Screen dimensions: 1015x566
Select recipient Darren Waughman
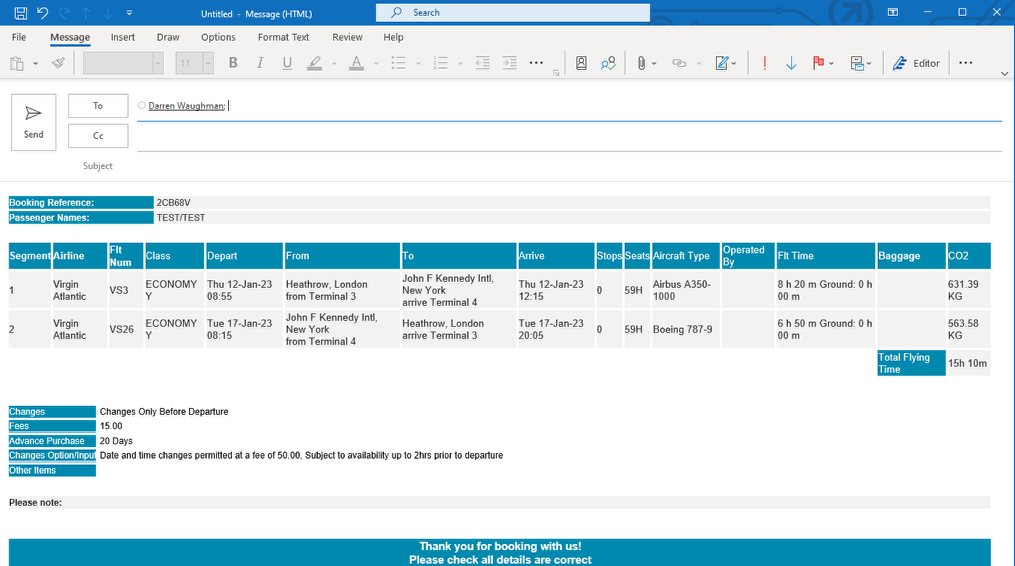click(x=186, y=106)
